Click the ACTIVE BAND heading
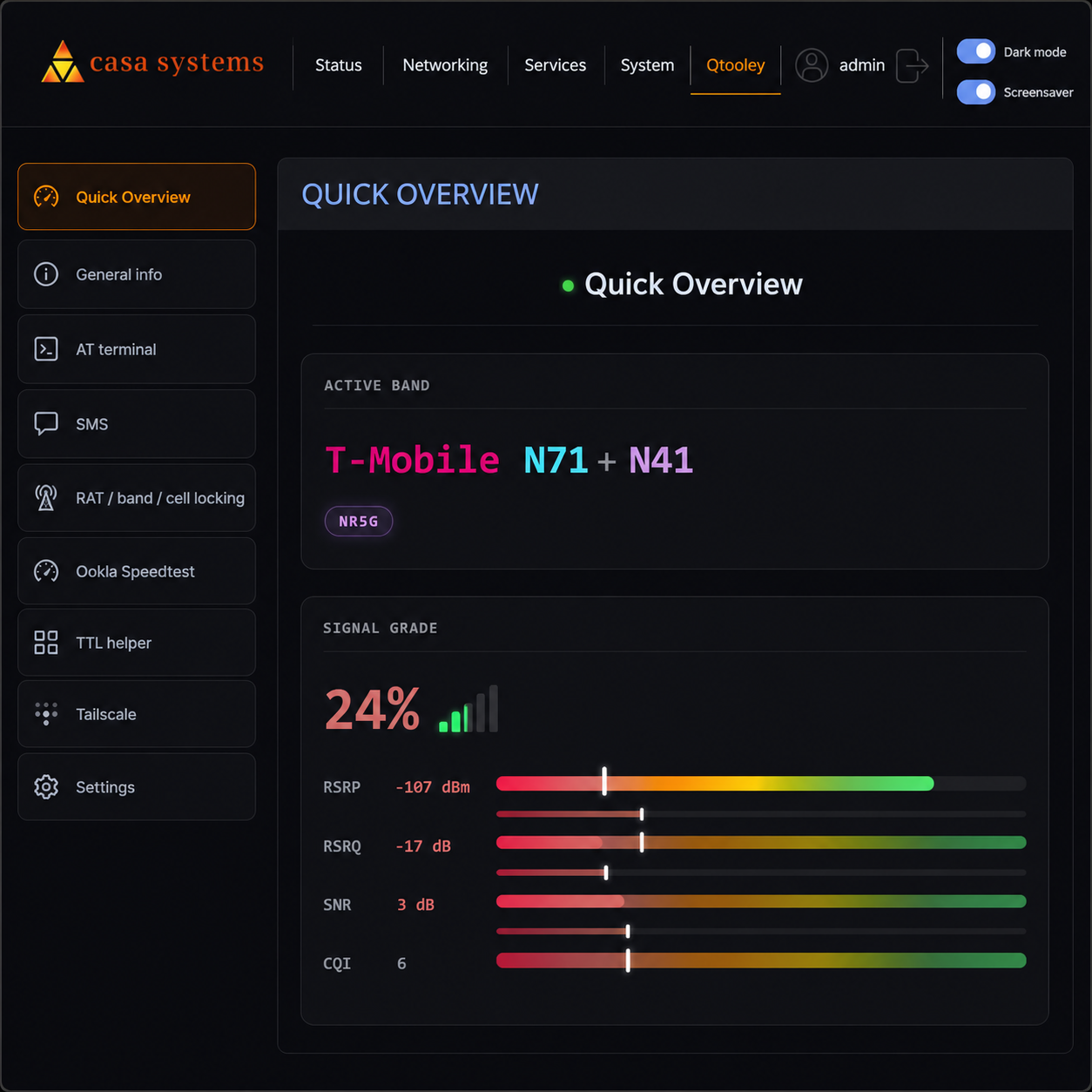 pyautogui.click(x=377, y=385)
